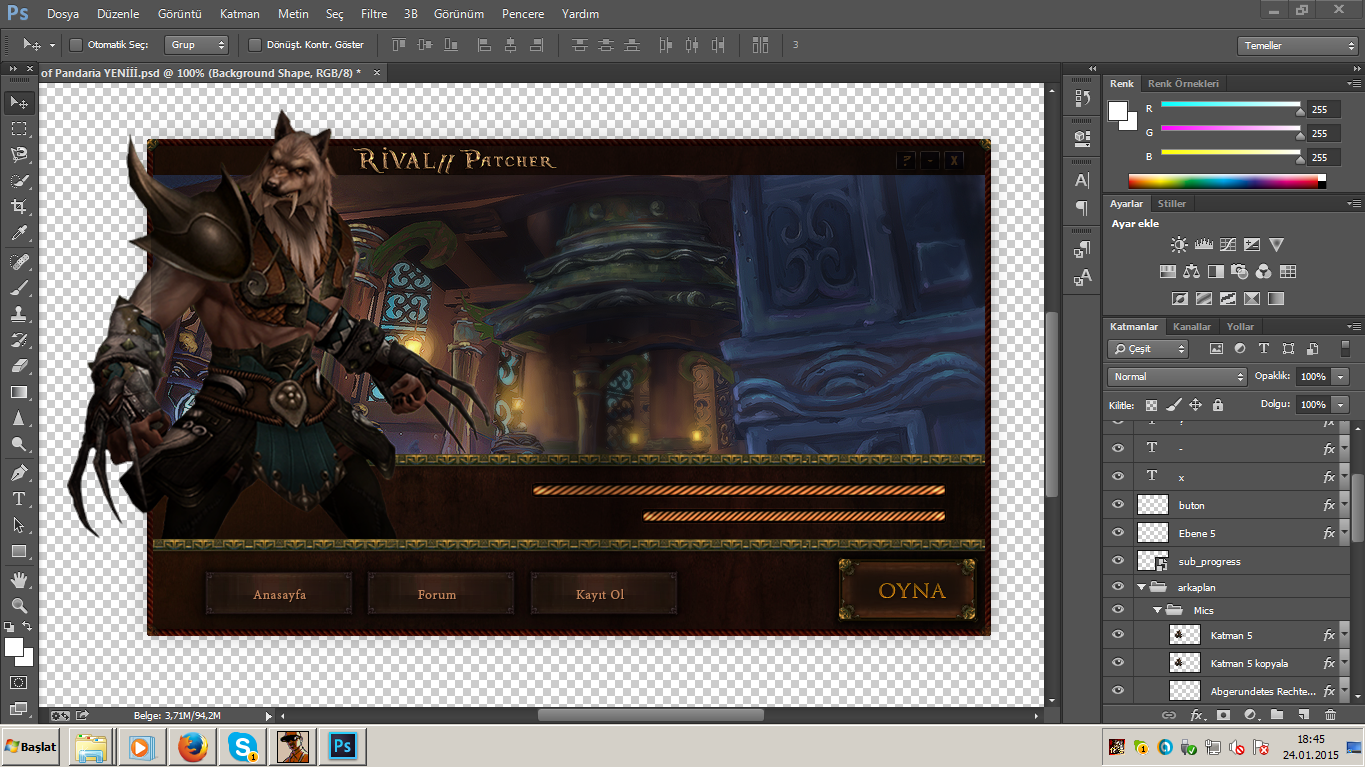Open Paragraph panel icon in the dock
The width and height of the screenshot is (1365, 767).
point(1082,208)
